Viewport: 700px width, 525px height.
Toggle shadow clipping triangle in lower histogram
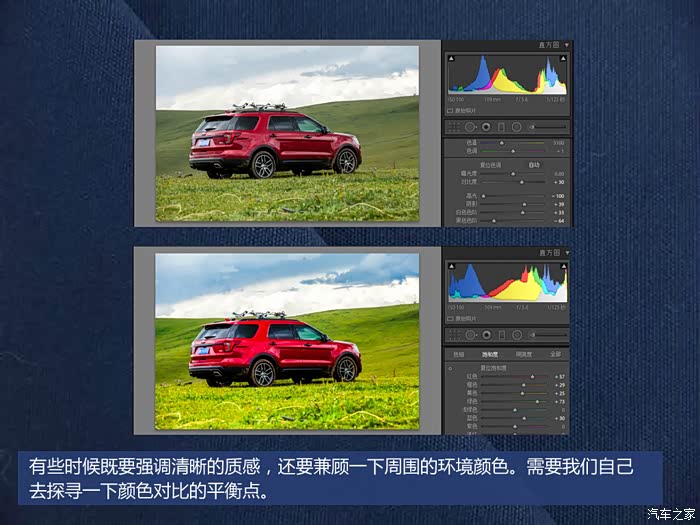click(451, 266)
